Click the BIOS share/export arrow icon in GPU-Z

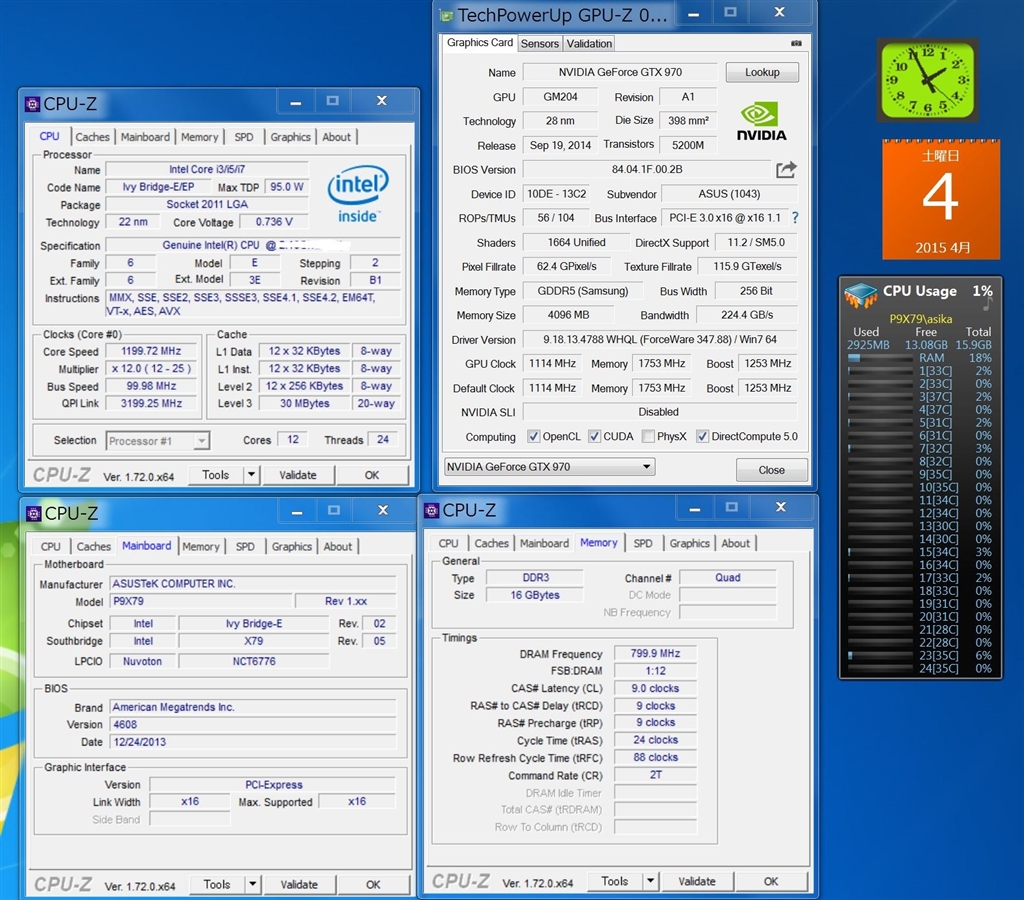click(786, 170)
